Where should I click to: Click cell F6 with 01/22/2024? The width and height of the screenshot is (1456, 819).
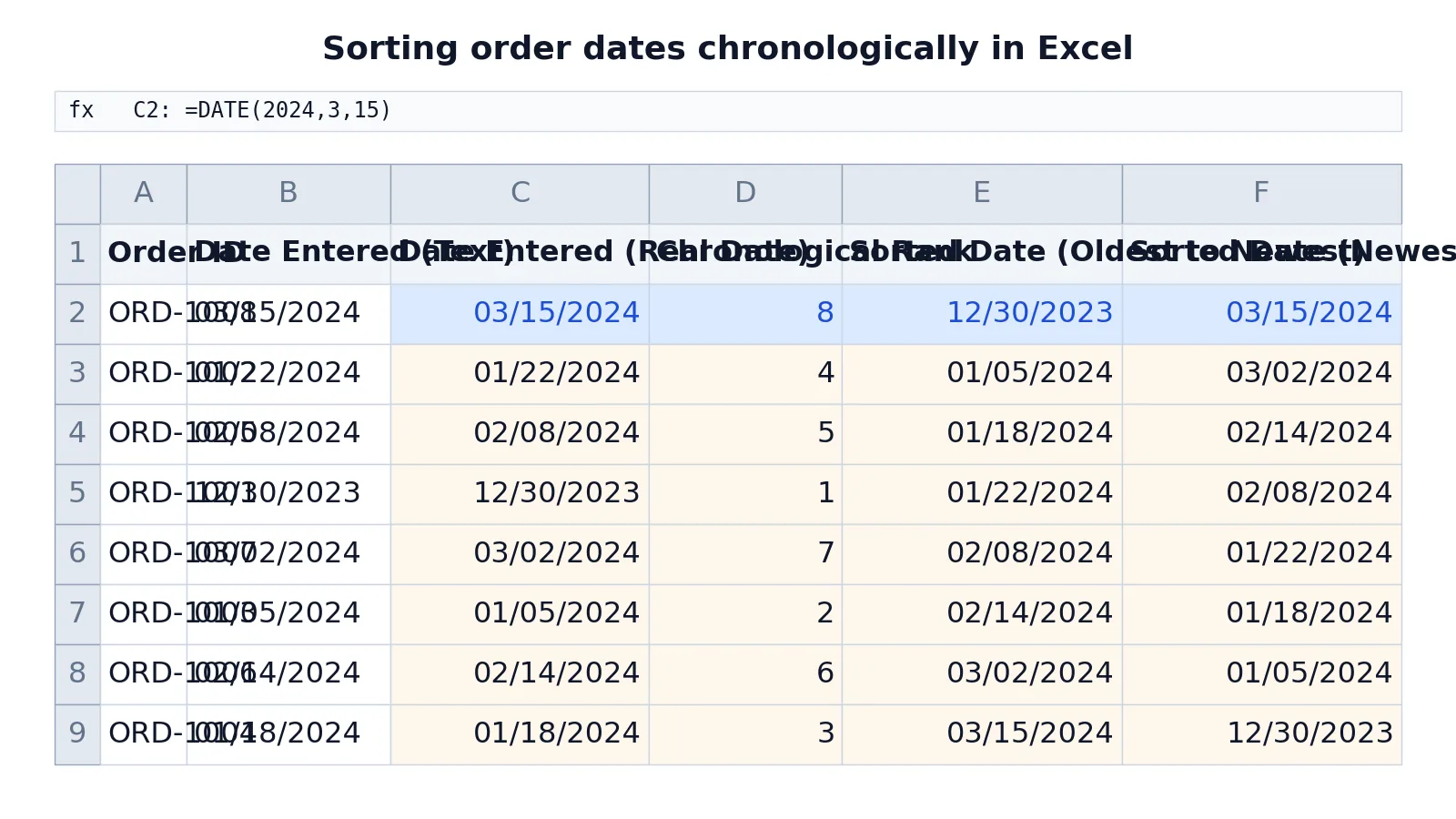coord(1261,554)
